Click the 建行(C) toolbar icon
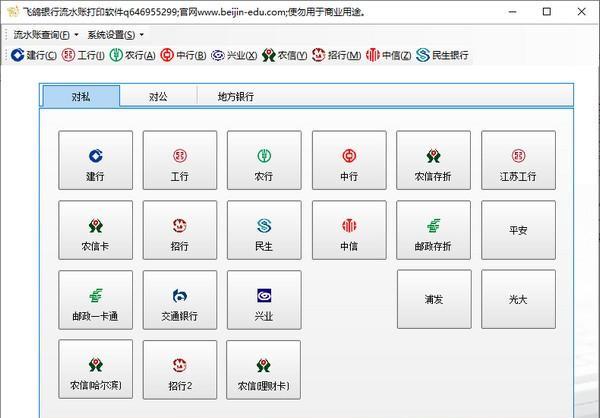 pos(34,55)
